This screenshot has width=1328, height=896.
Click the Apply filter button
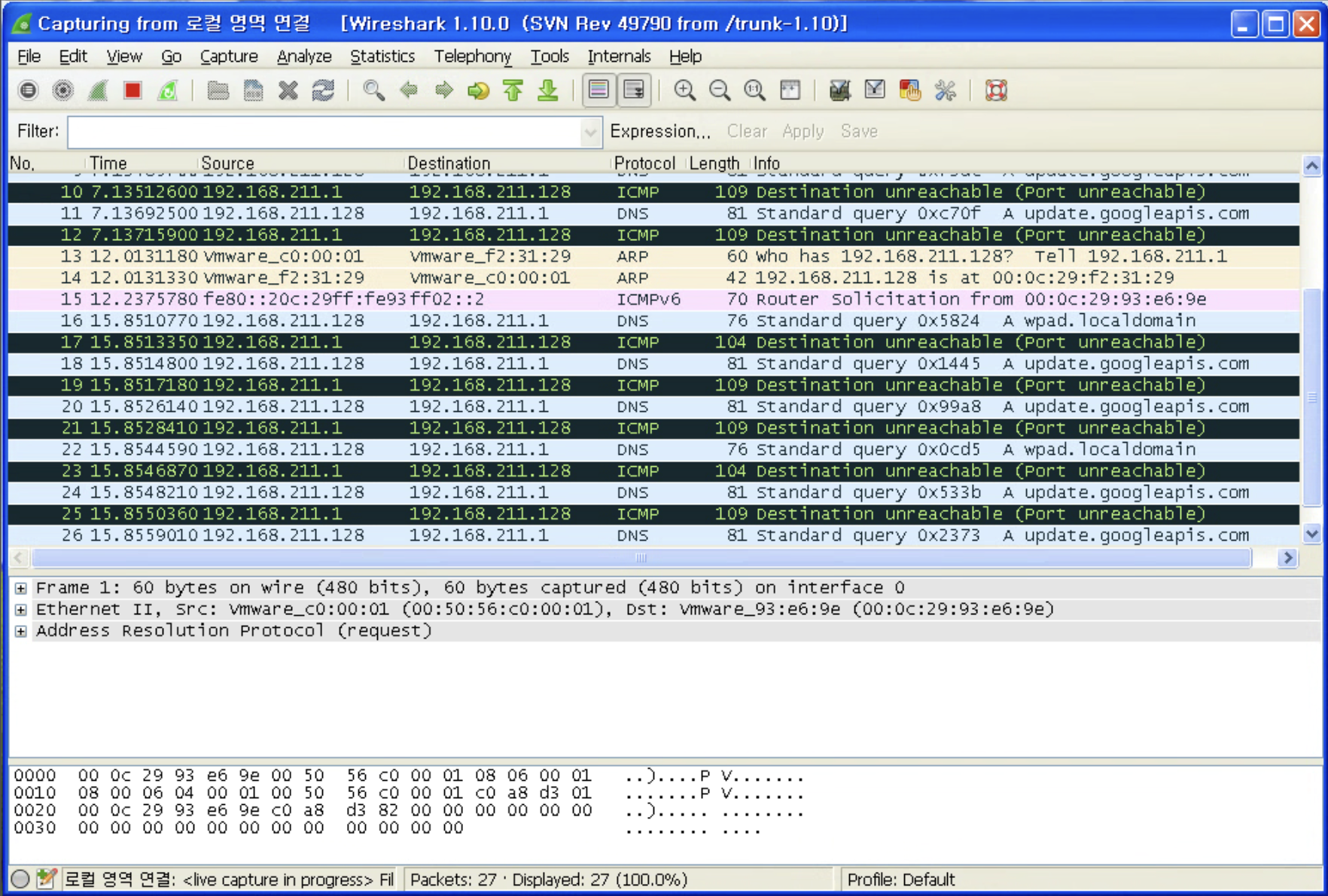click(x=803, y=132)
